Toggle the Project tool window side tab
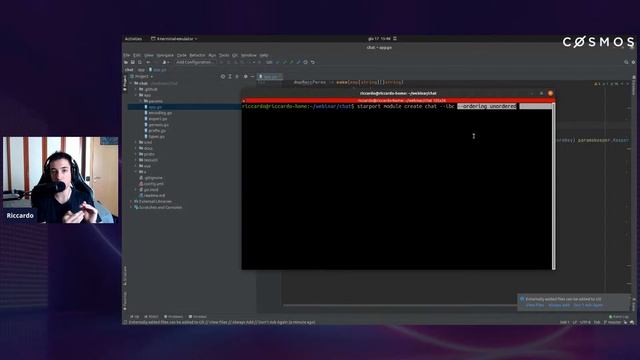 click(125, 83)
